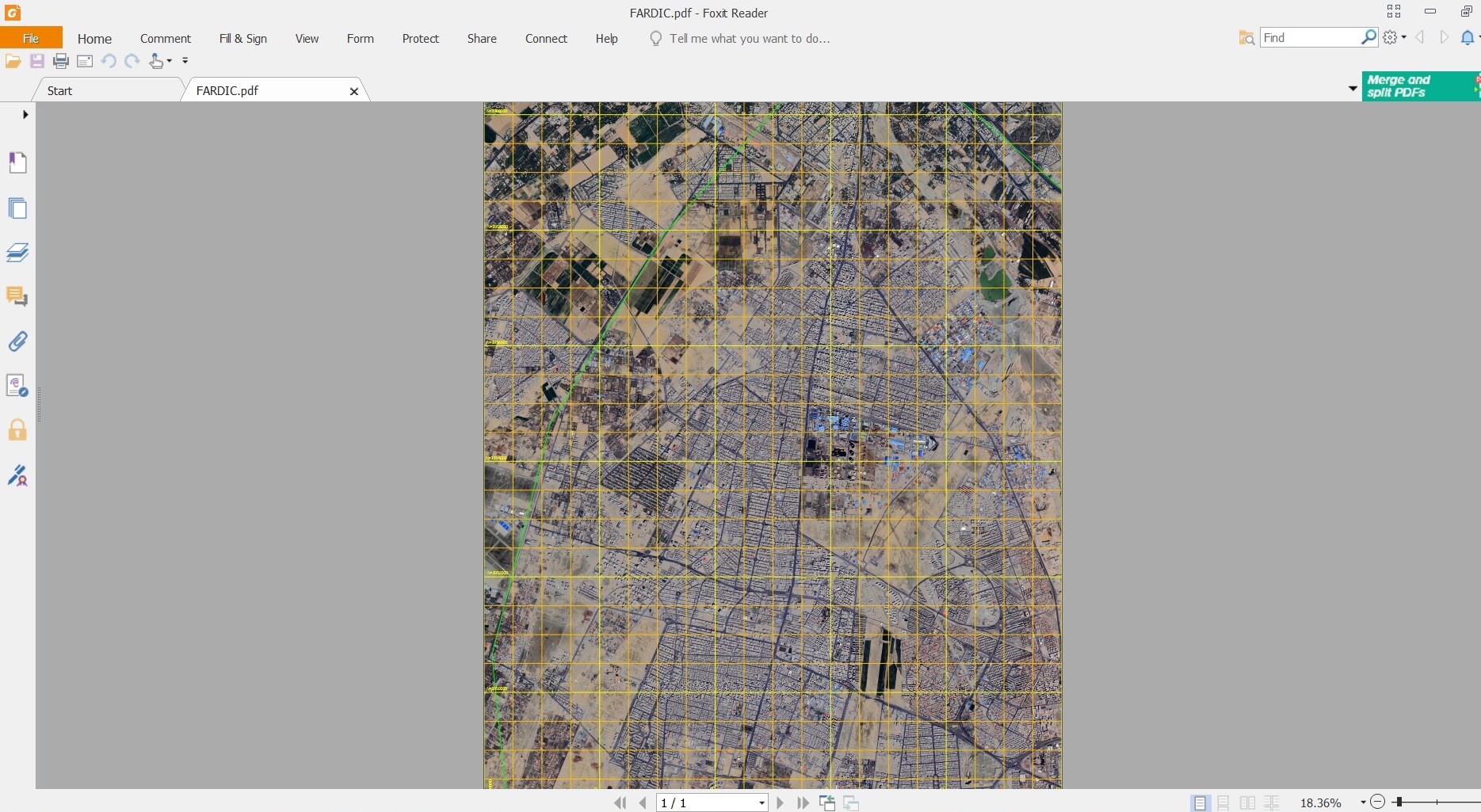Image resolution: width=1481 pixels, height=812 pixels.
Task: Open the Pages thumbnail panel
Action: coord(17,208)
